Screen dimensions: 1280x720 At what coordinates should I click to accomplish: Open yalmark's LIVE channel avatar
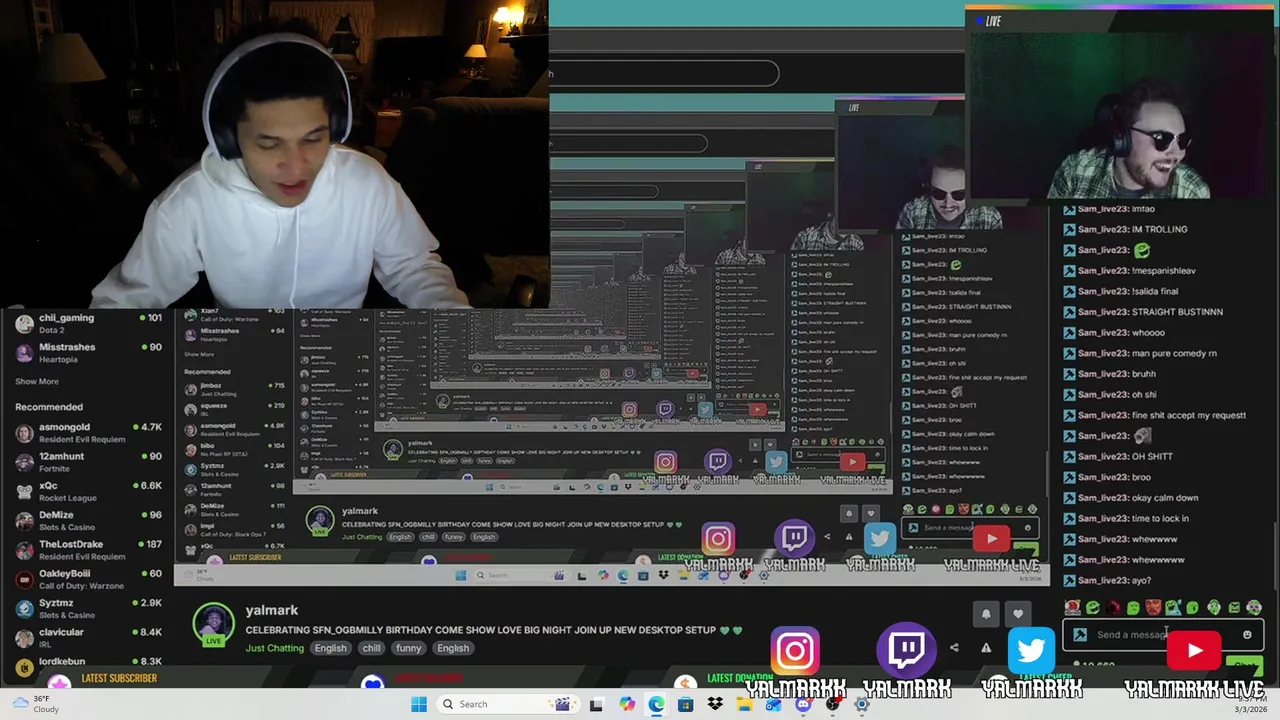pyautogui.click(x=213, y=625)
